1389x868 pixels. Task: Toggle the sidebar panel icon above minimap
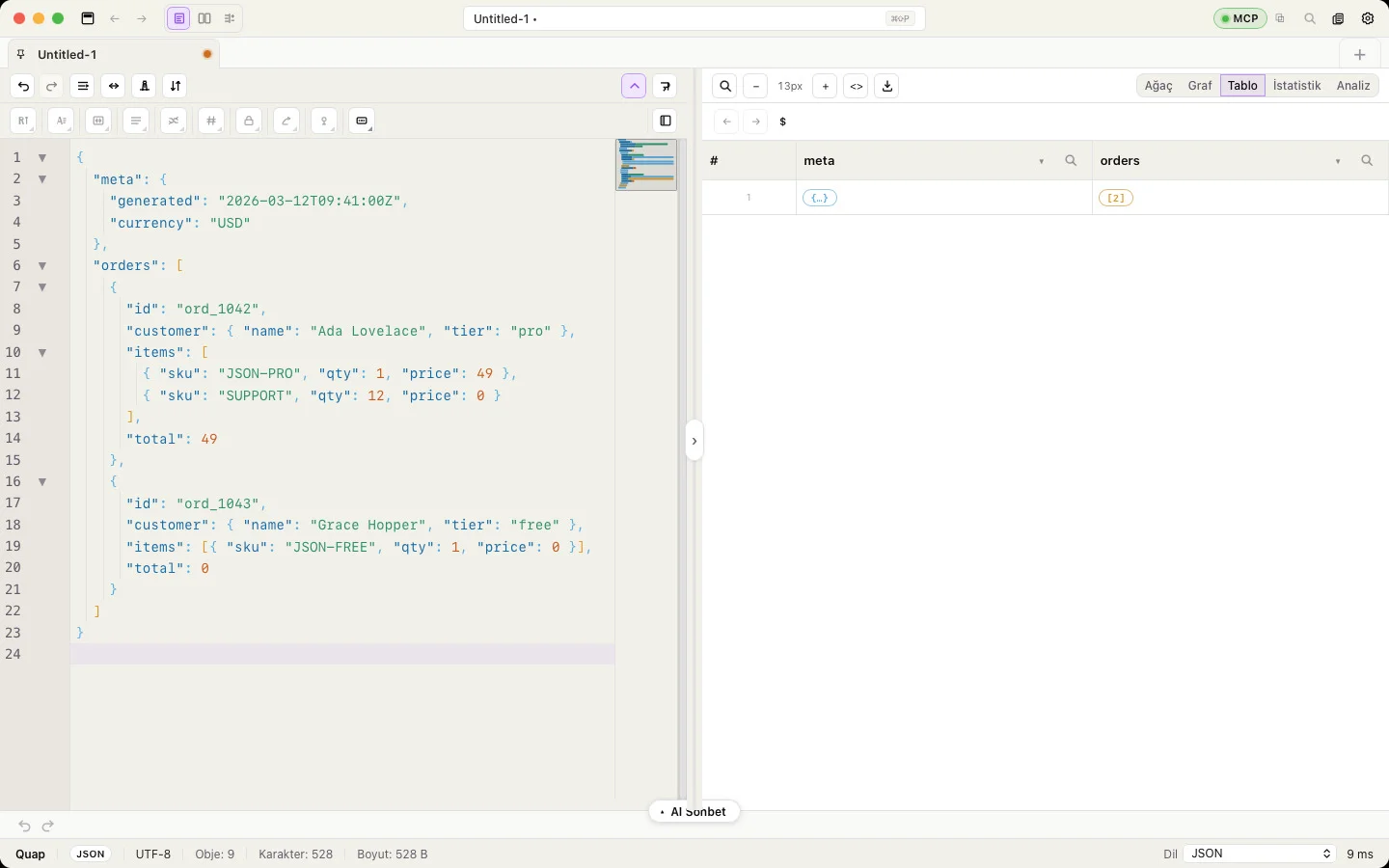point(666,121)
